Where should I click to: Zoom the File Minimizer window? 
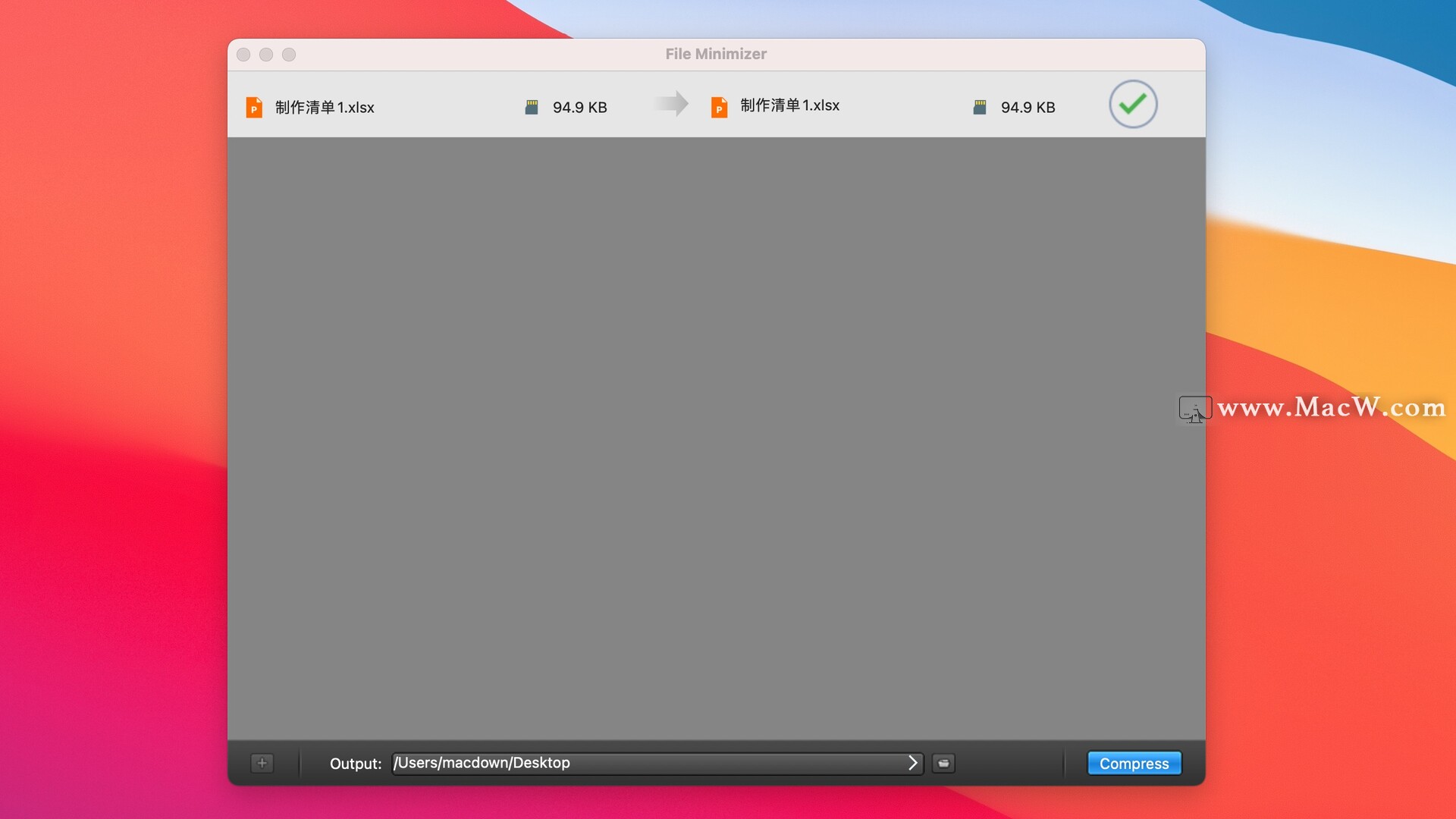[x=289, y=55]
